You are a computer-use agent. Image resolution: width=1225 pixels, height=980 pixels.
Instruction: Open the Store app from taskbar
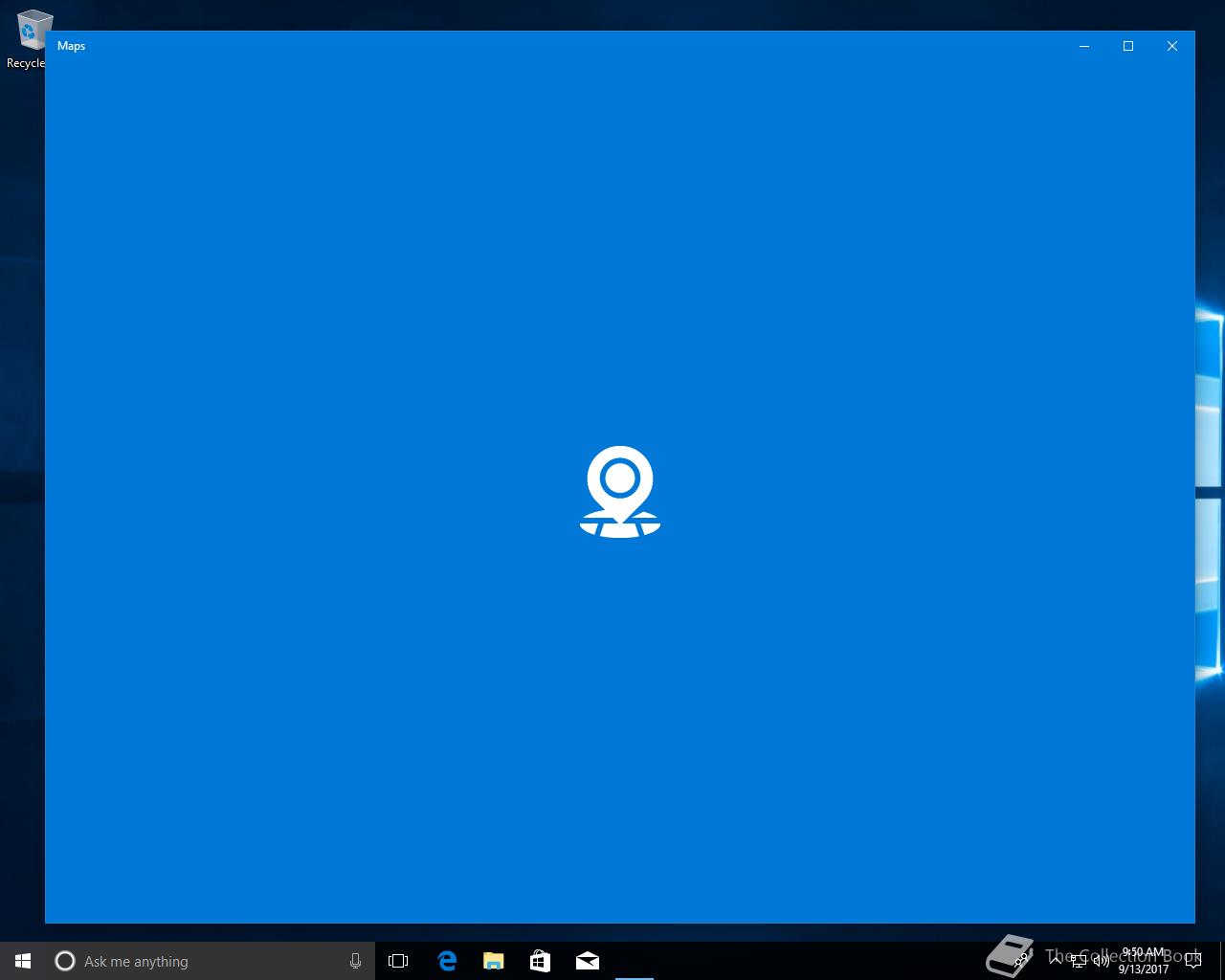[540, 961]
